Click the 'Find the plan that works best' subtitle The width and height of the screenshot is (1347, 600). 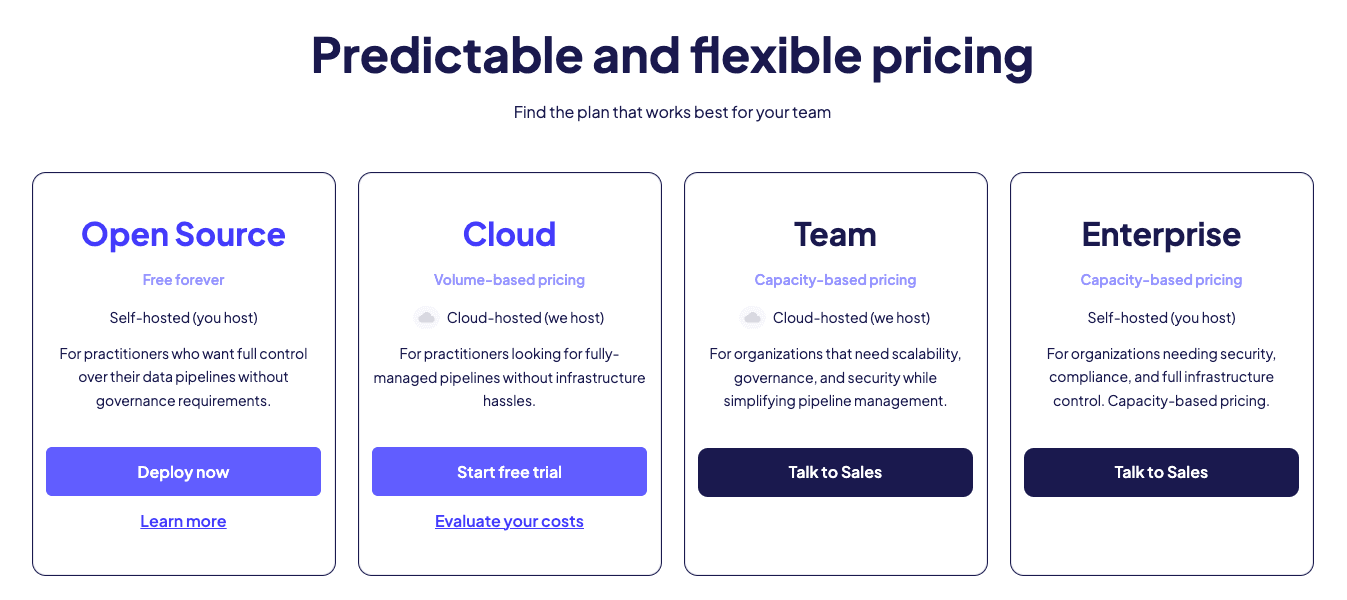pyautogui.click(x=672, y=112)
